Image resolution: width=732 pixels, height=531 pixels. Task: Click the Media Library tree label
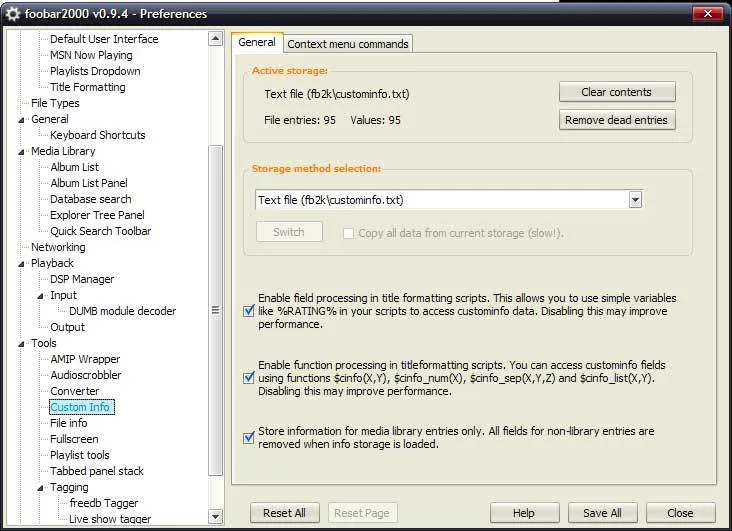pyautogui.click(x=63, y=151)
